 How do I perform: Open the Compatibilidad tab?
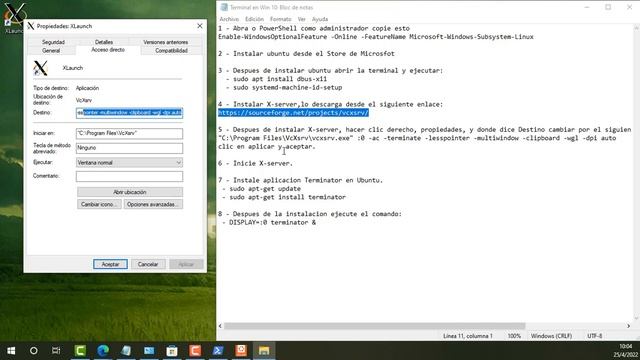[171, 51]
